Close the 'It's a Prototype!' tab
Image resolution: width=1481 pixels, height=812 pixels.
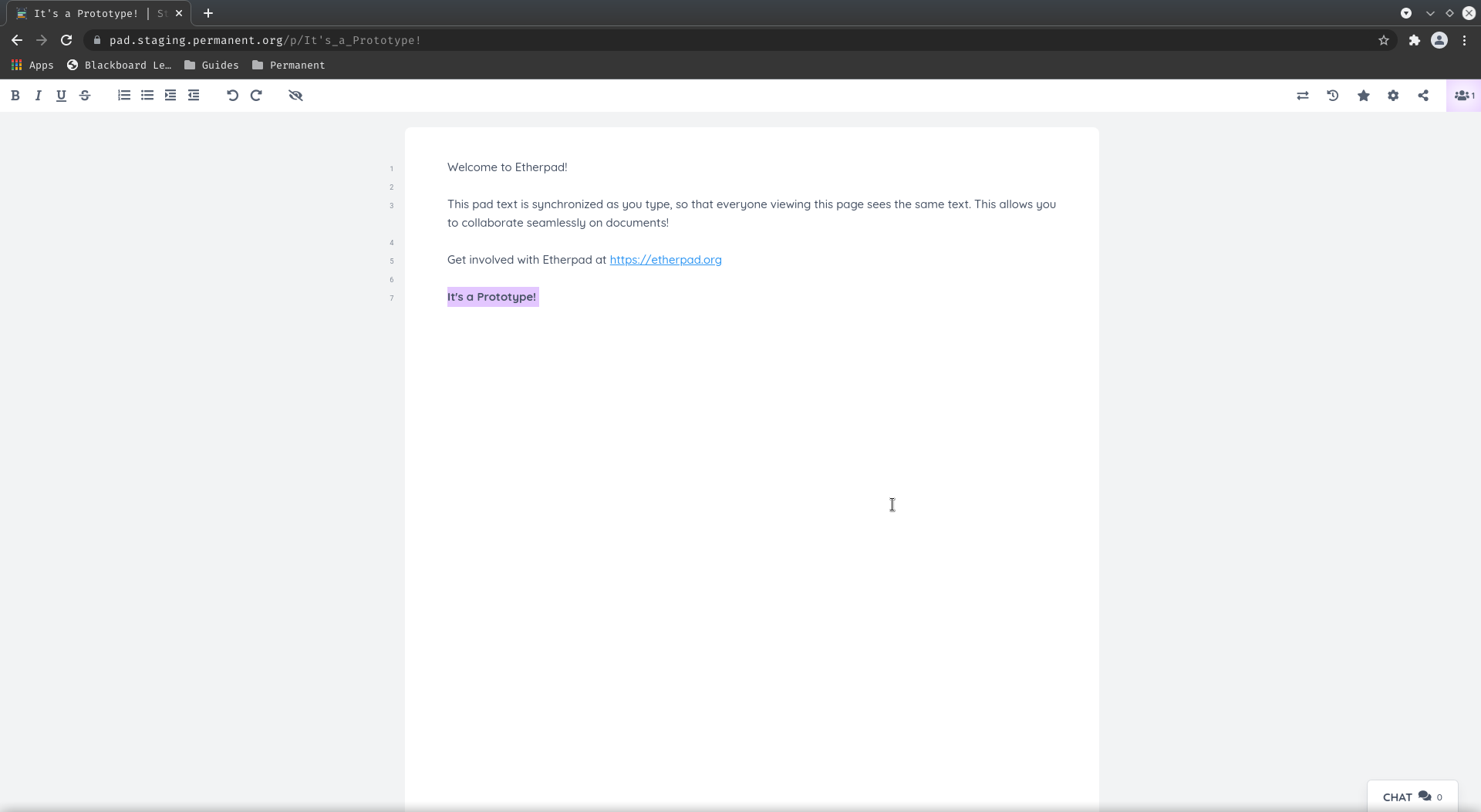(179, 13)
